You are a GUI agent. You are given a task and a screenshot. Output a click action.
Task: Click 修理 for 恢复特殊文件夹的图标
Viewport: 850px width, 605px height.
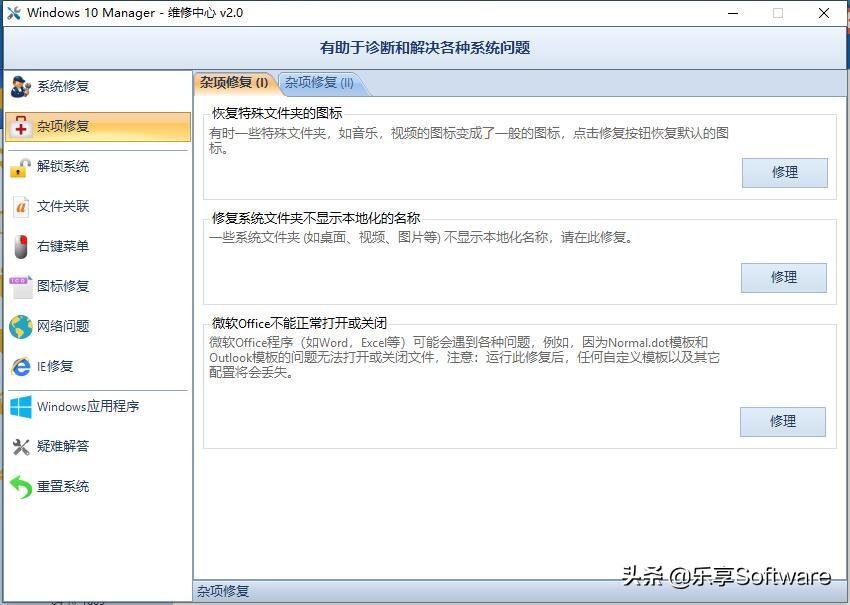[x=784, y=173]
